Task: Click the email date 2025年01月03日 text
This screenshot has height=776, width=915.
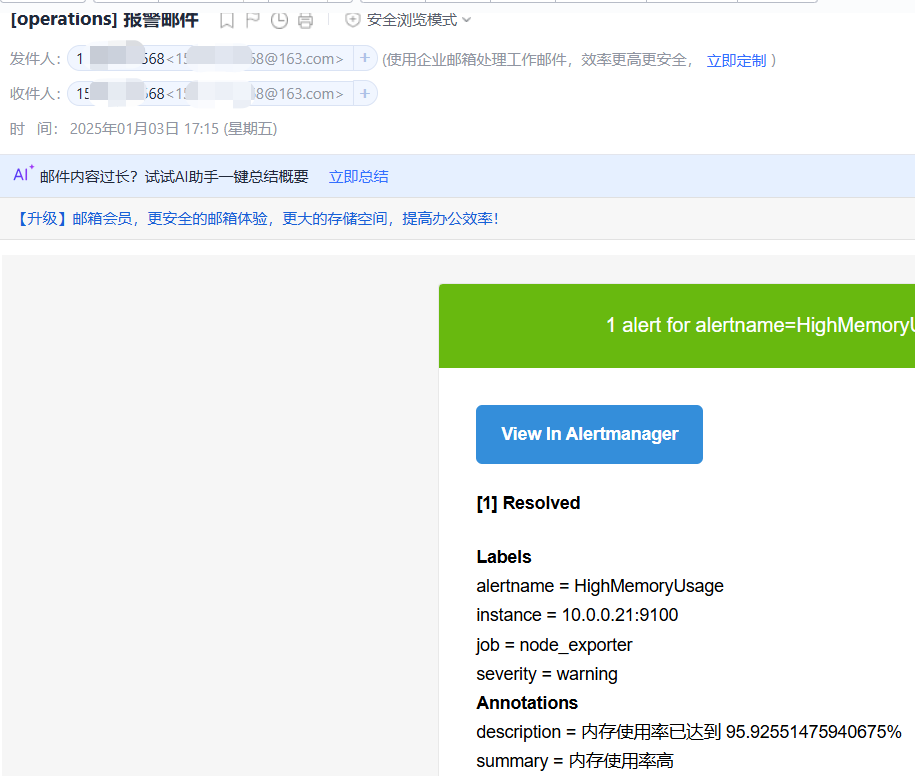Action: point(124,128)
